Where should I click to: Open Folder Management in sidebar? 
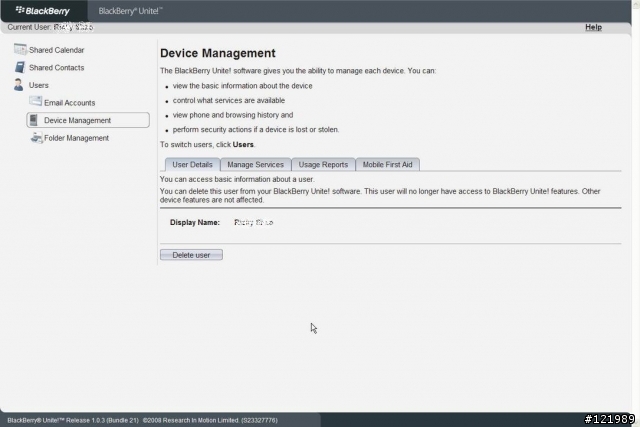coord(76,138)
